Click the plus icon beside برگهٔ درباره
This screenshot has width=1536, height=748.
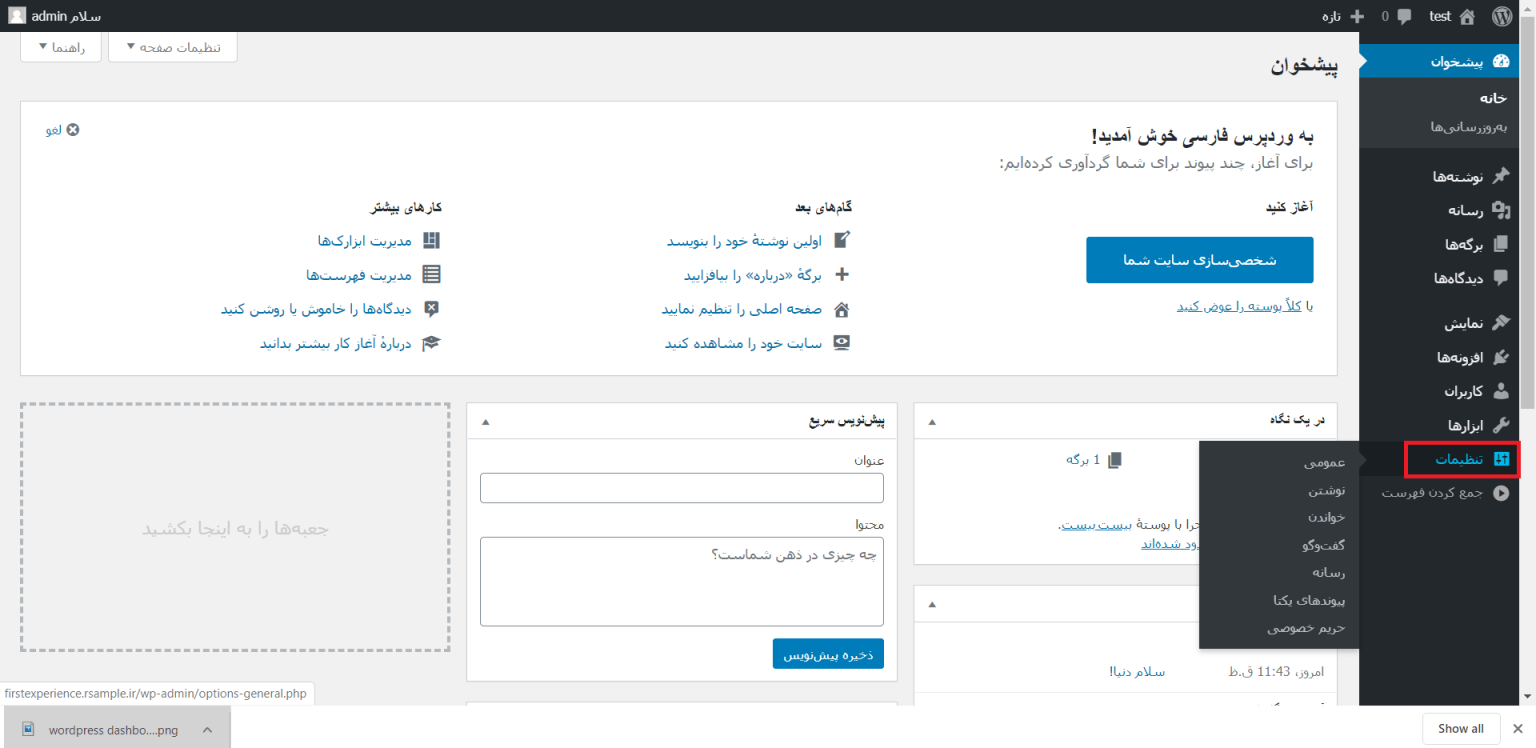(842, 274)
